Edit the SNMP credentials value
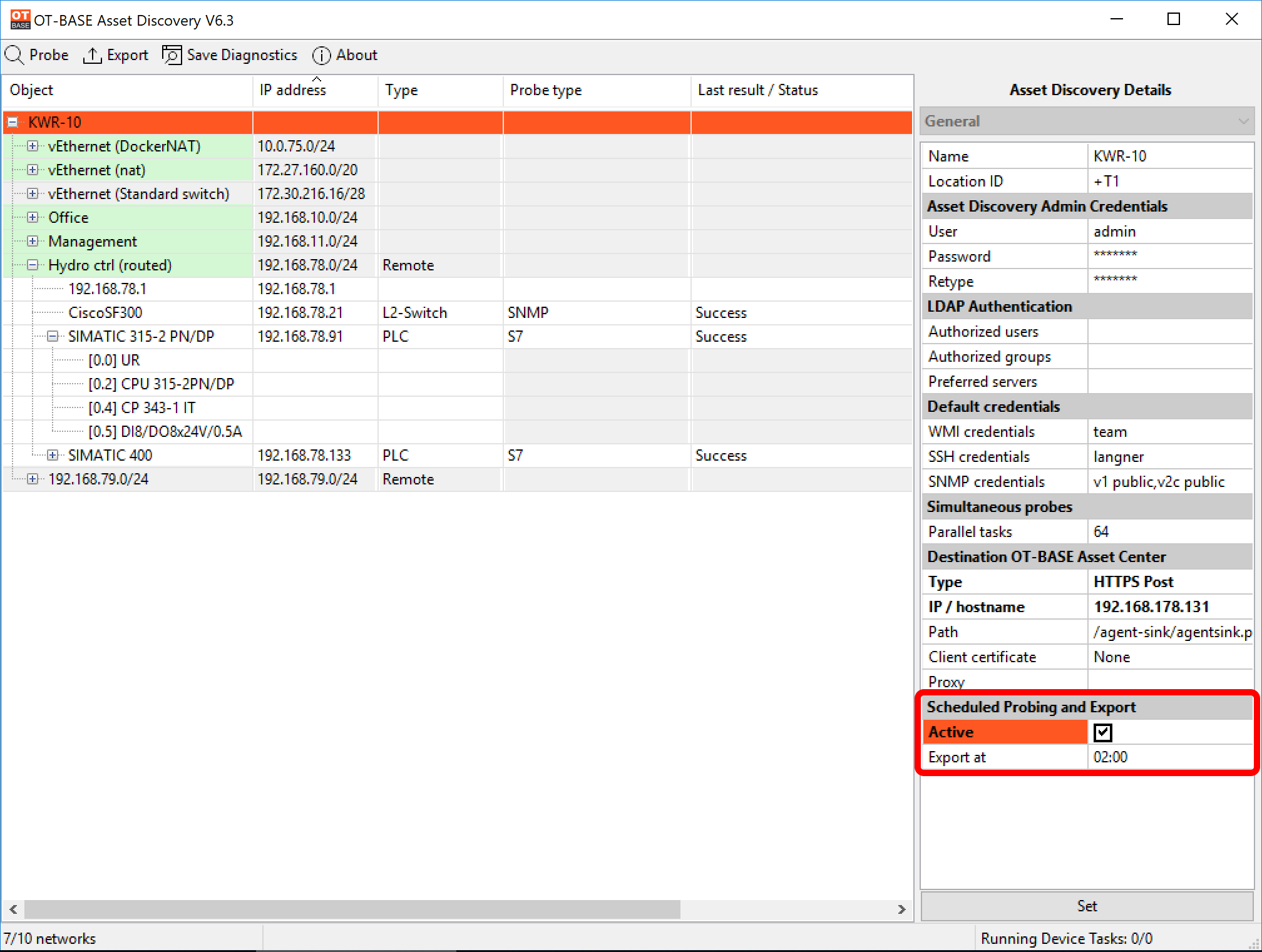Screen dimensions: 1262x952 coord(1170,481)
